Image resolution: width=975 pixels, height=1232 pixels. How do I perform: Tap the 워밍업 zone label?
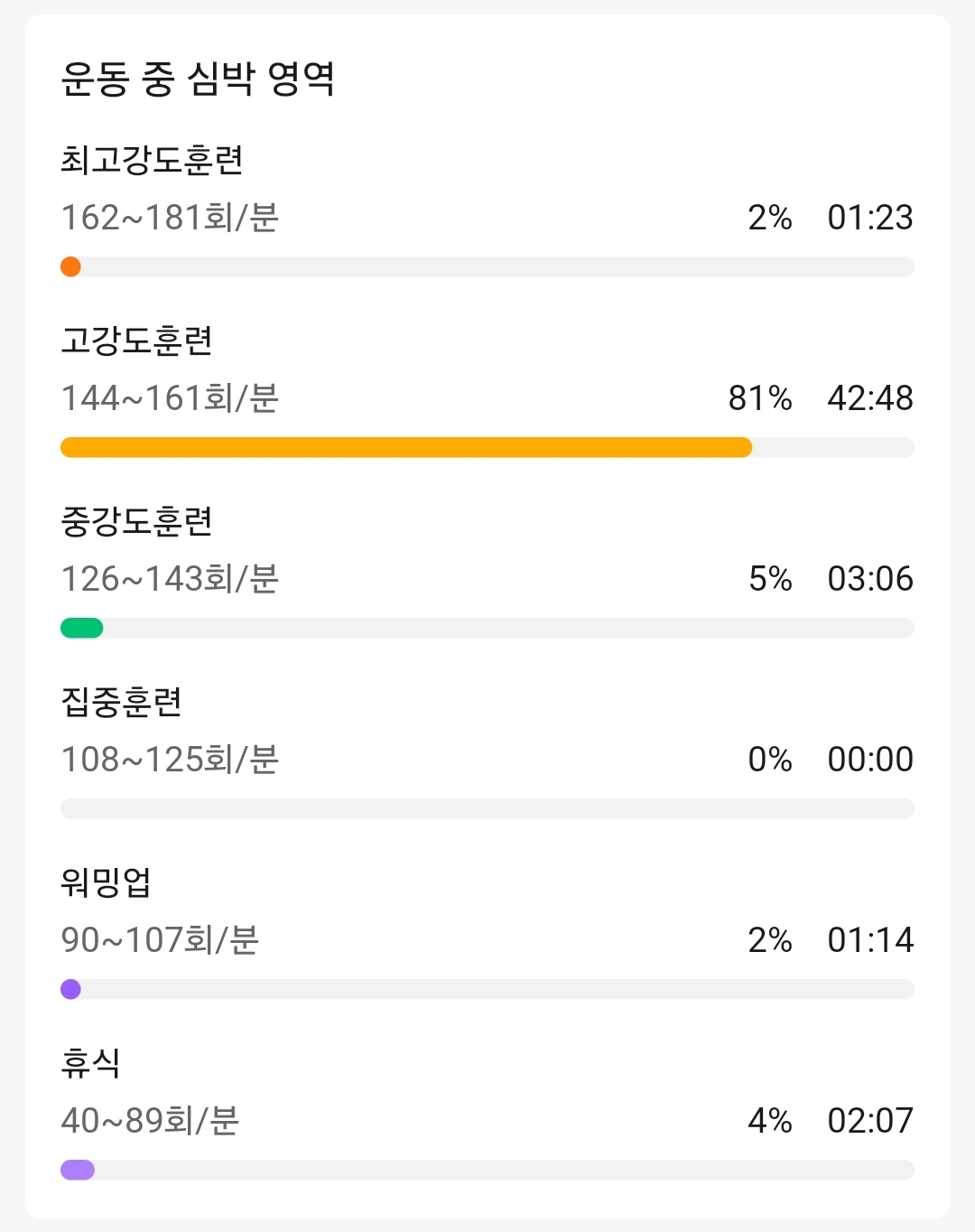(x=106, y=882)
